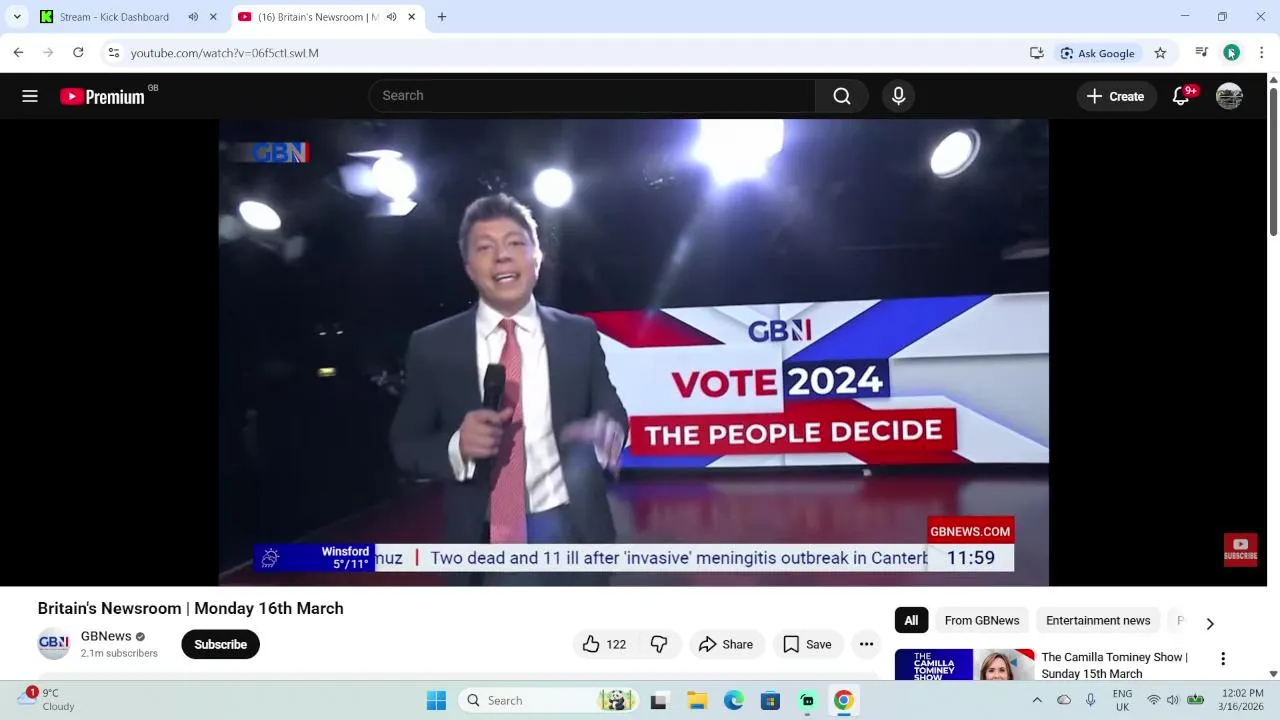Screen dimensions: 1280x720
Task: Subscribe to the GBNews channel
Action: coord(220,645)
